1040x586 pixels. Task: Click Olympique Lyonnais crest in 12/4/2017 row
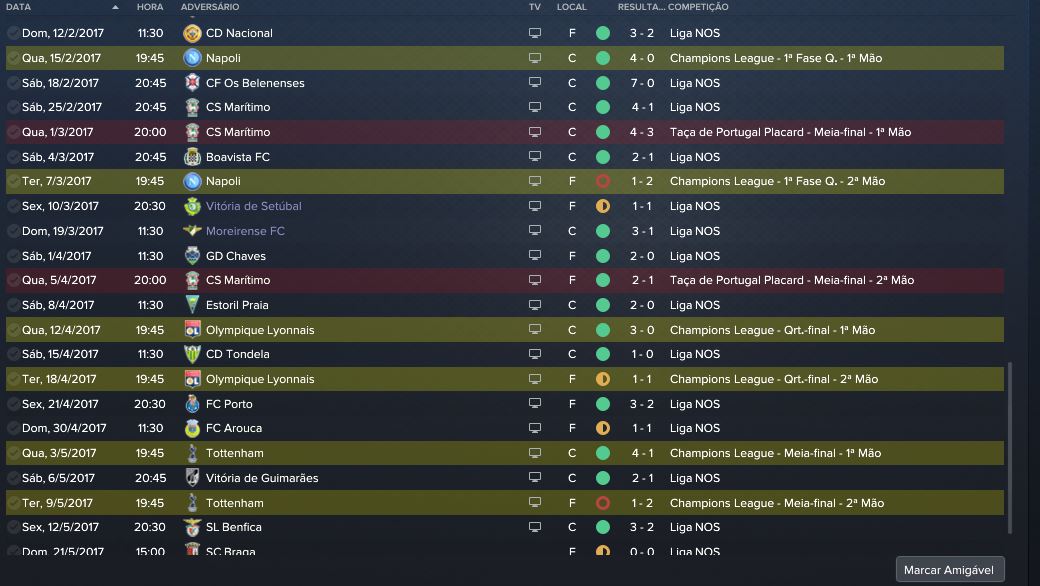click(193, 330)
